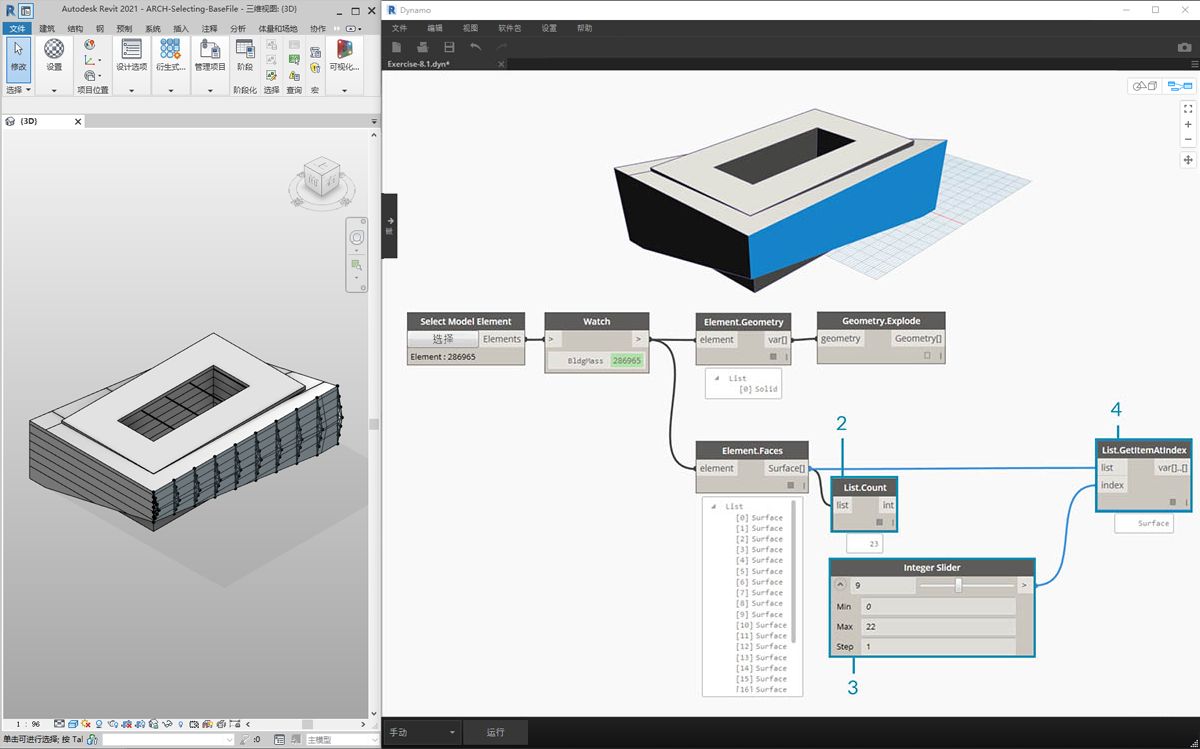Open the Revit 分析 ribbon tab

pyautogui.click(x=237, y=29)
